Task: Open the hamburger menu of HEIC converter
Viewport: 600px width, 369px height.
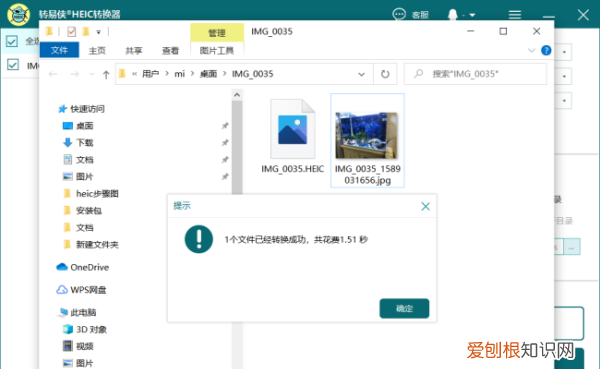Action: click(515, 15)
